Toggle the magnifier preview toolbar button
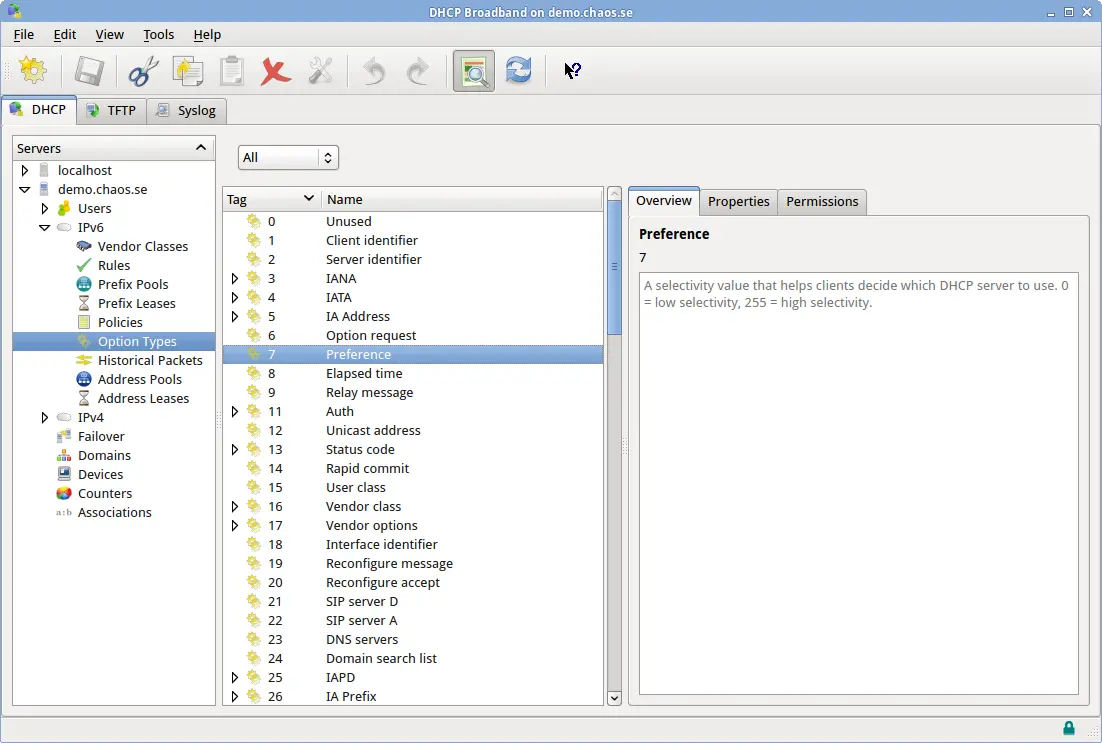This screenshot has width=1102, height=743. click(473, 72)
